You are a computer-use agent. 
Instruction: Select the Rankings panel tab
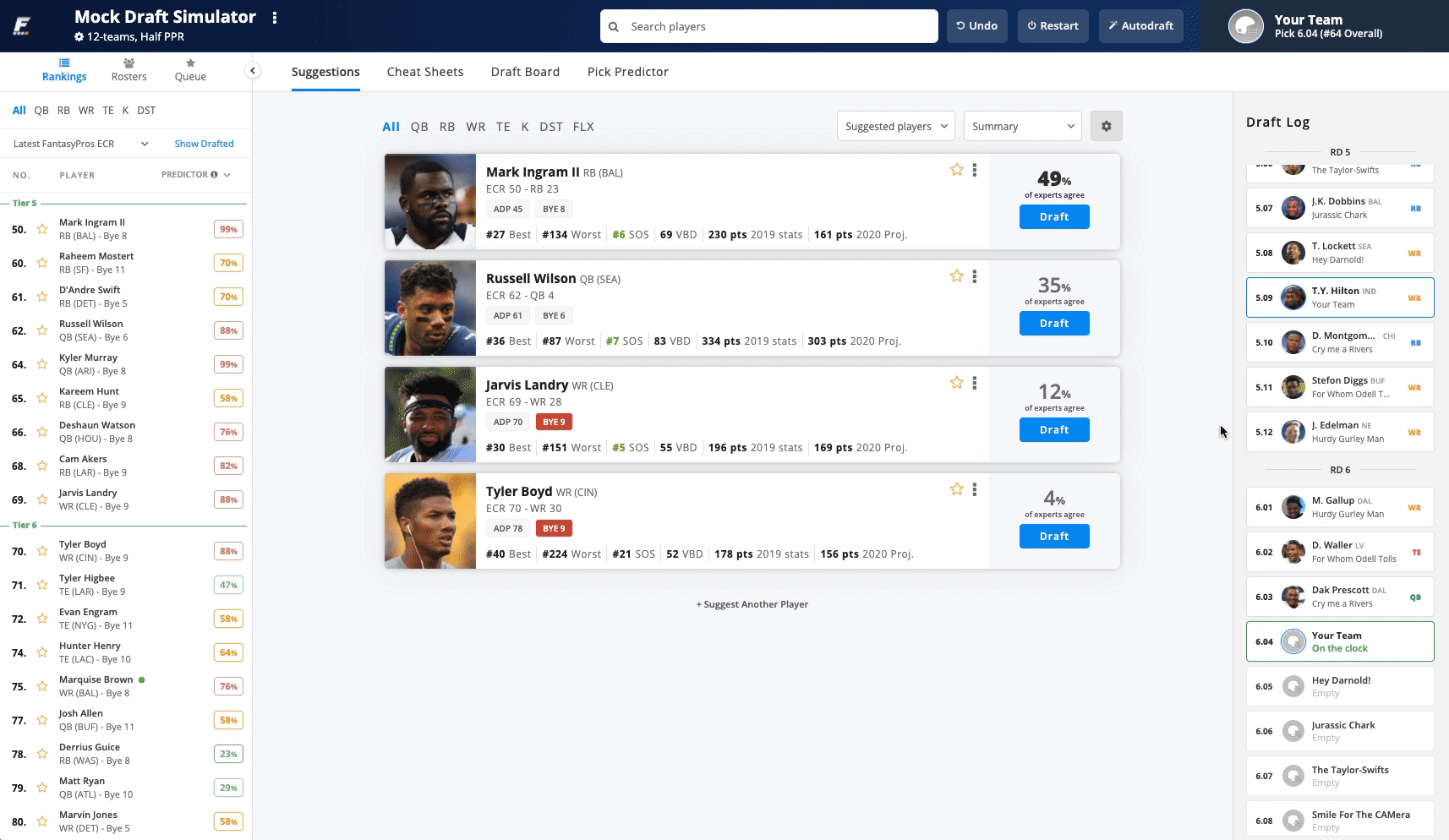64,70
